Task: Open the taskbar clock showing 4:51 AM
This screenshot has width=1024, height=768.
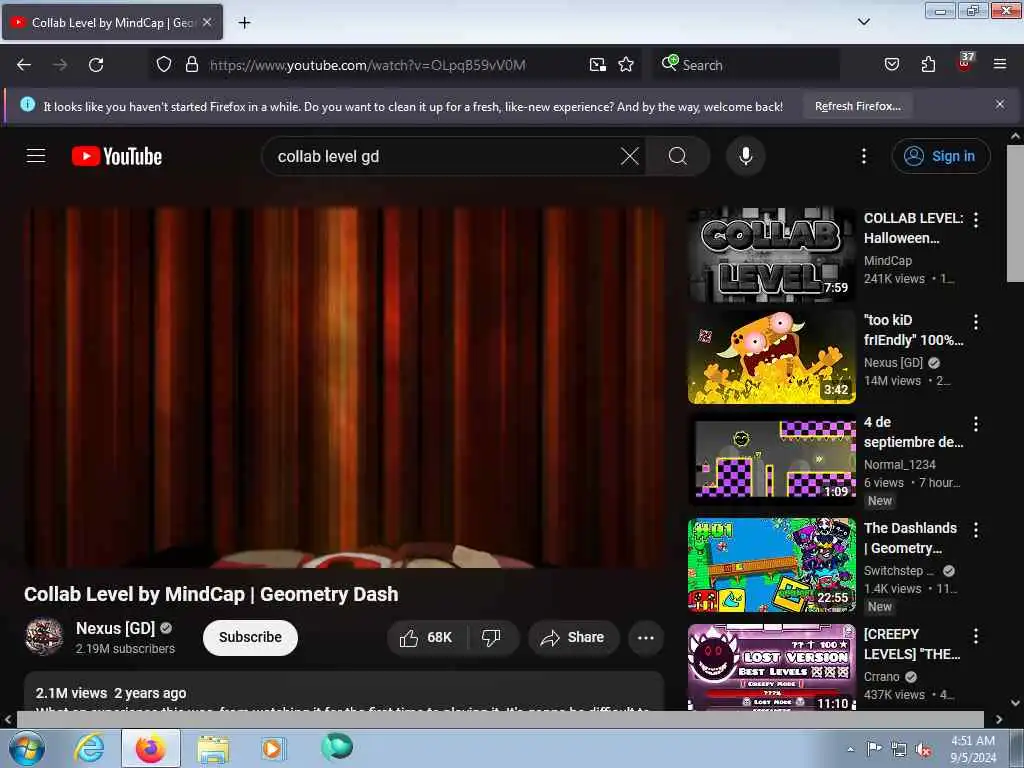Action: coord(973,749)
